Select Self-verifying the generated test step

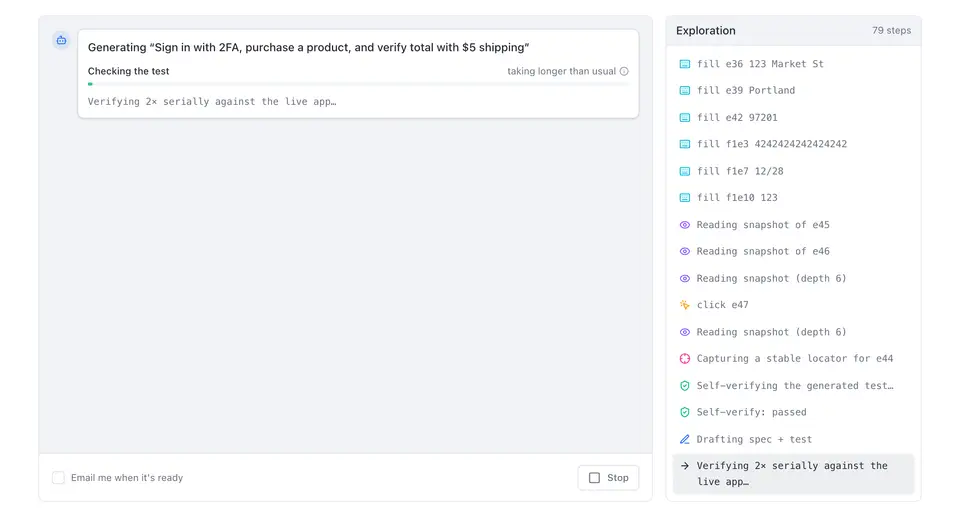tap(793, 386)
